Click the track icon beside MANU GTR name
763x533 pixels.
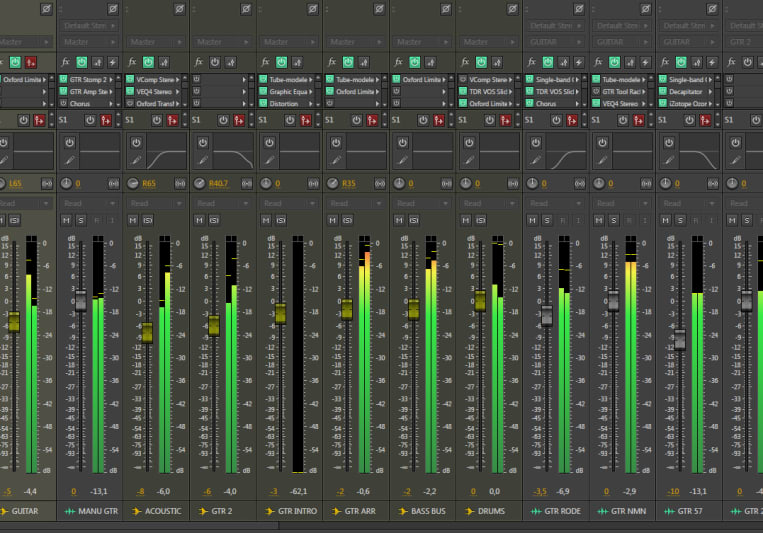[70, 511]
